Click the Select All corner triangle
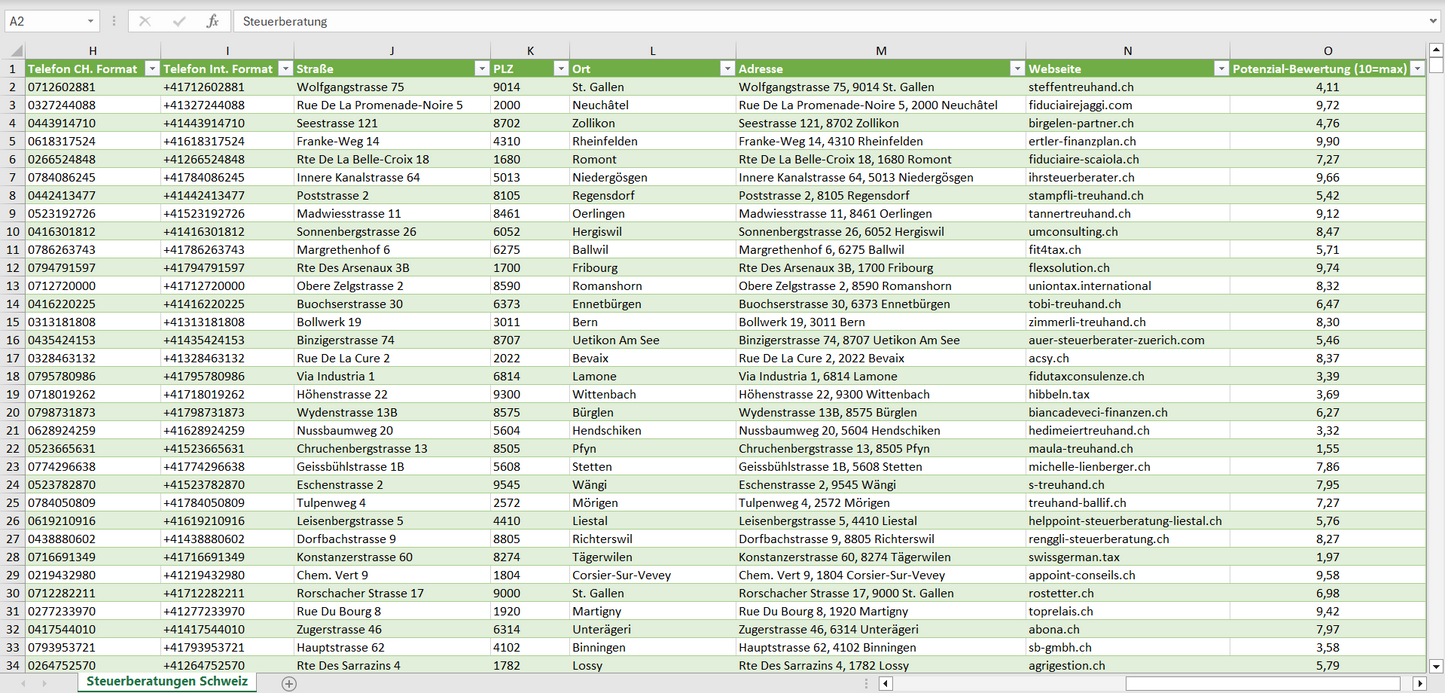Viewport: 1445px width, 693px height. pos(16,51)
